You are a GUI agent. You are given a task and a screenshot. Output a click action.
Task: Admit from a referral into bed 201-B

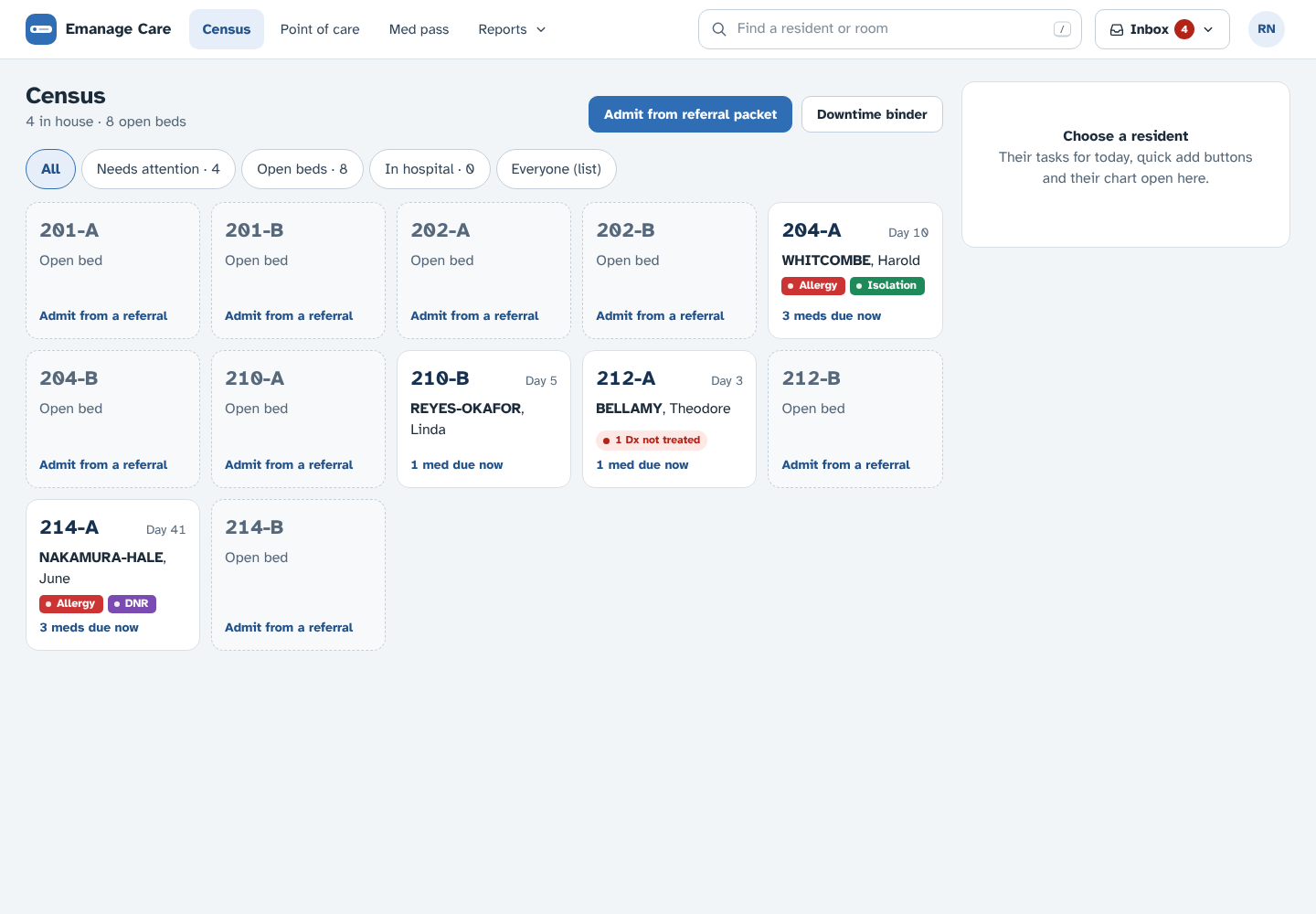[x=289, y=315]
